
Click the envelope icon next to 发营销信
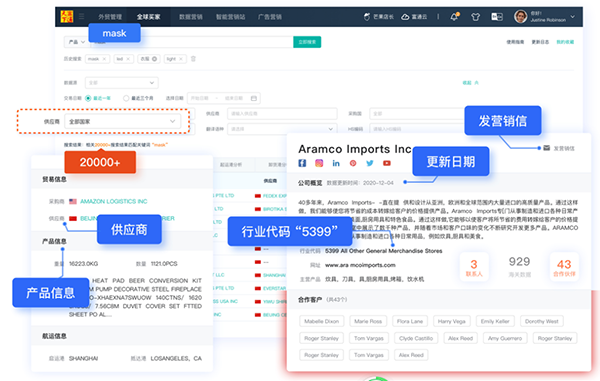pyautogui.click(x=546, y=148)
